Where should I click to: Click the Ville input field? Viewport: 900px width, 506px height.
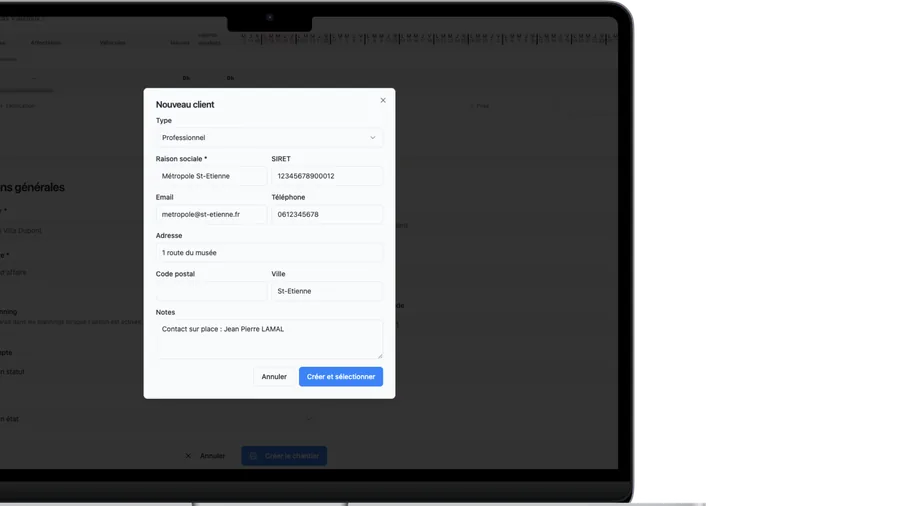327,291
